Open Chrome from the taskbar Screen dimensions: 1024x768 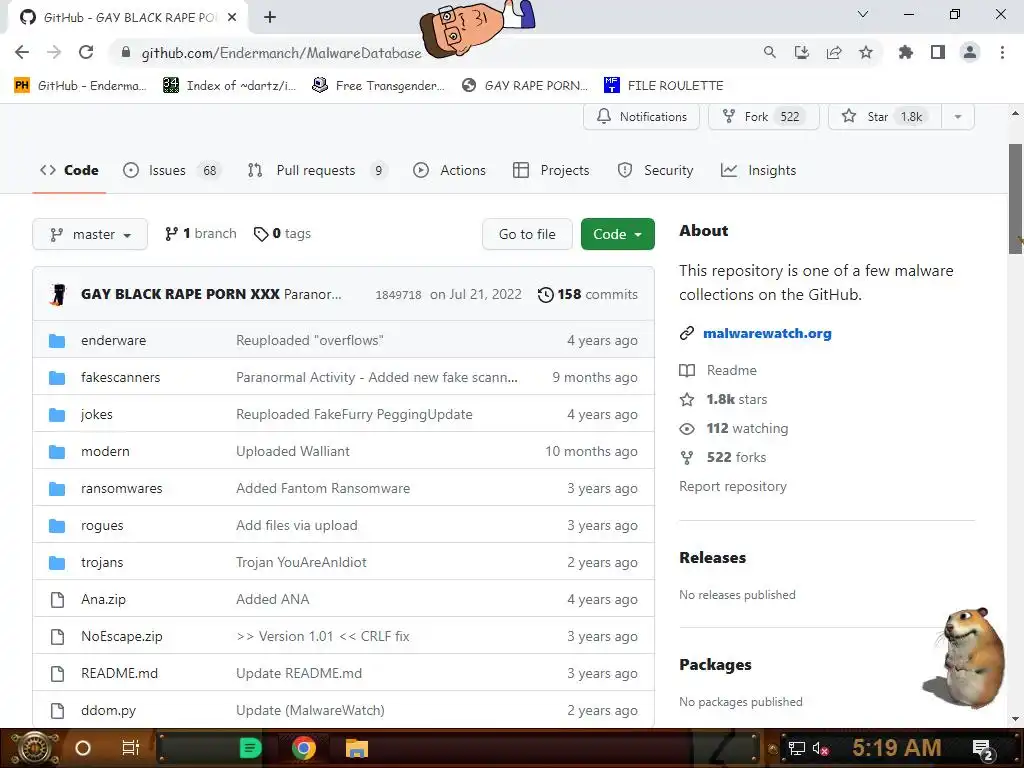pos(303,748)
